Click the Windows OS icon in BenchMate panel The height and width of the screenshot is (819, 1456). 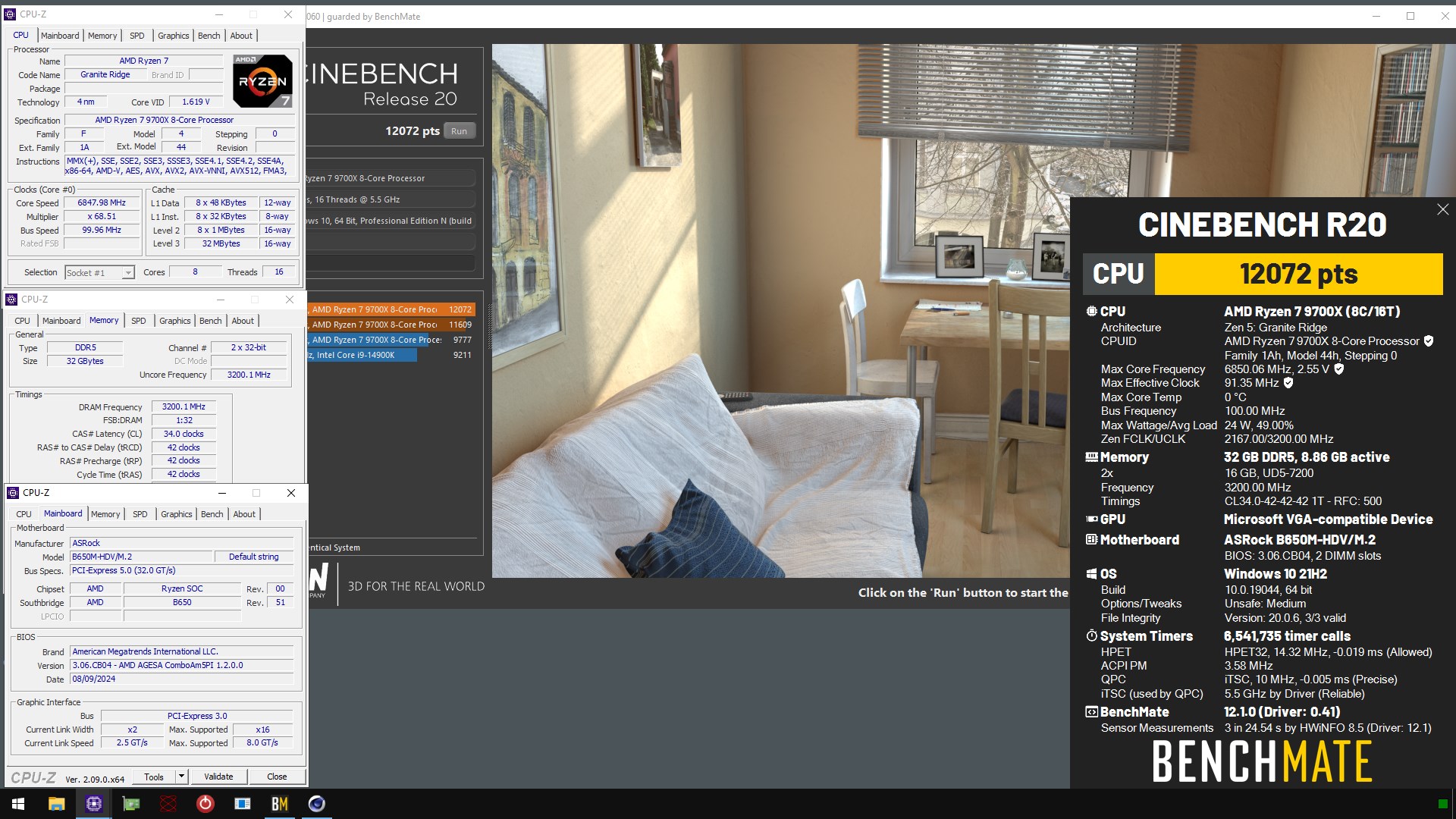[1091, 574]
